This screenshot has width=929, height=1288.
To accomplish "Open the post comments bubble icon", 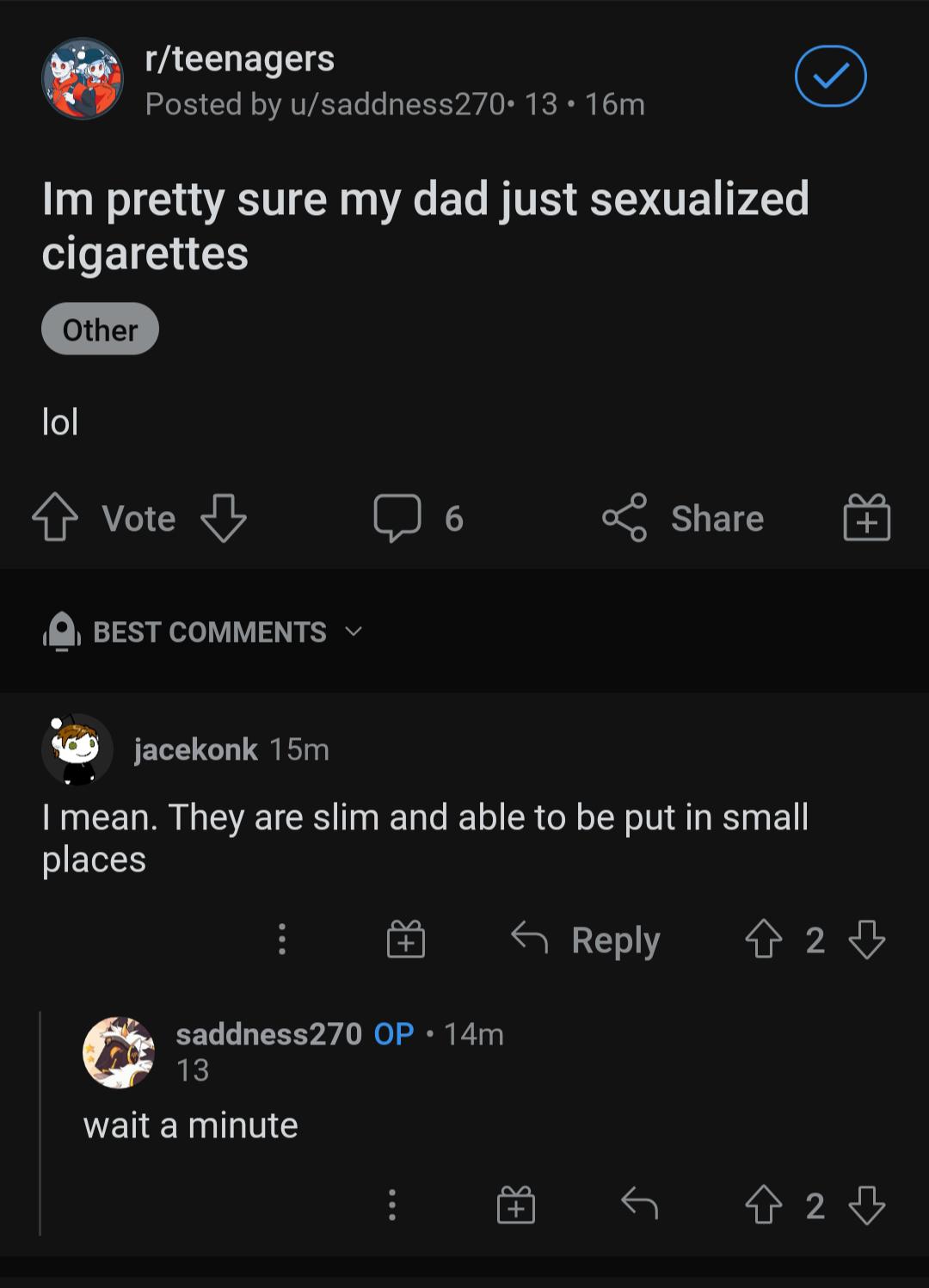I will tap(397, 517).
